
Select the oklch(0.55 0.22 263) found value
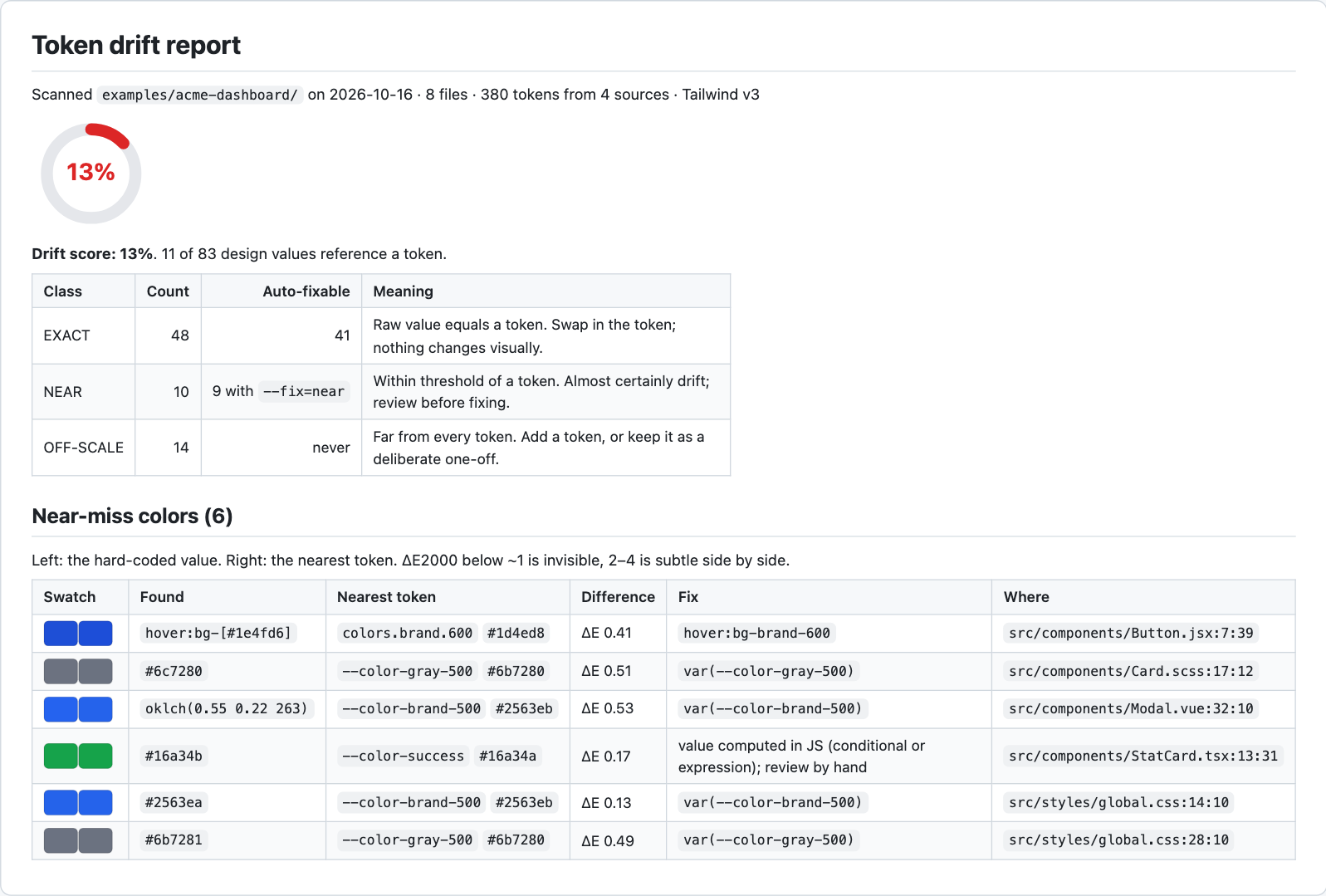227,709
